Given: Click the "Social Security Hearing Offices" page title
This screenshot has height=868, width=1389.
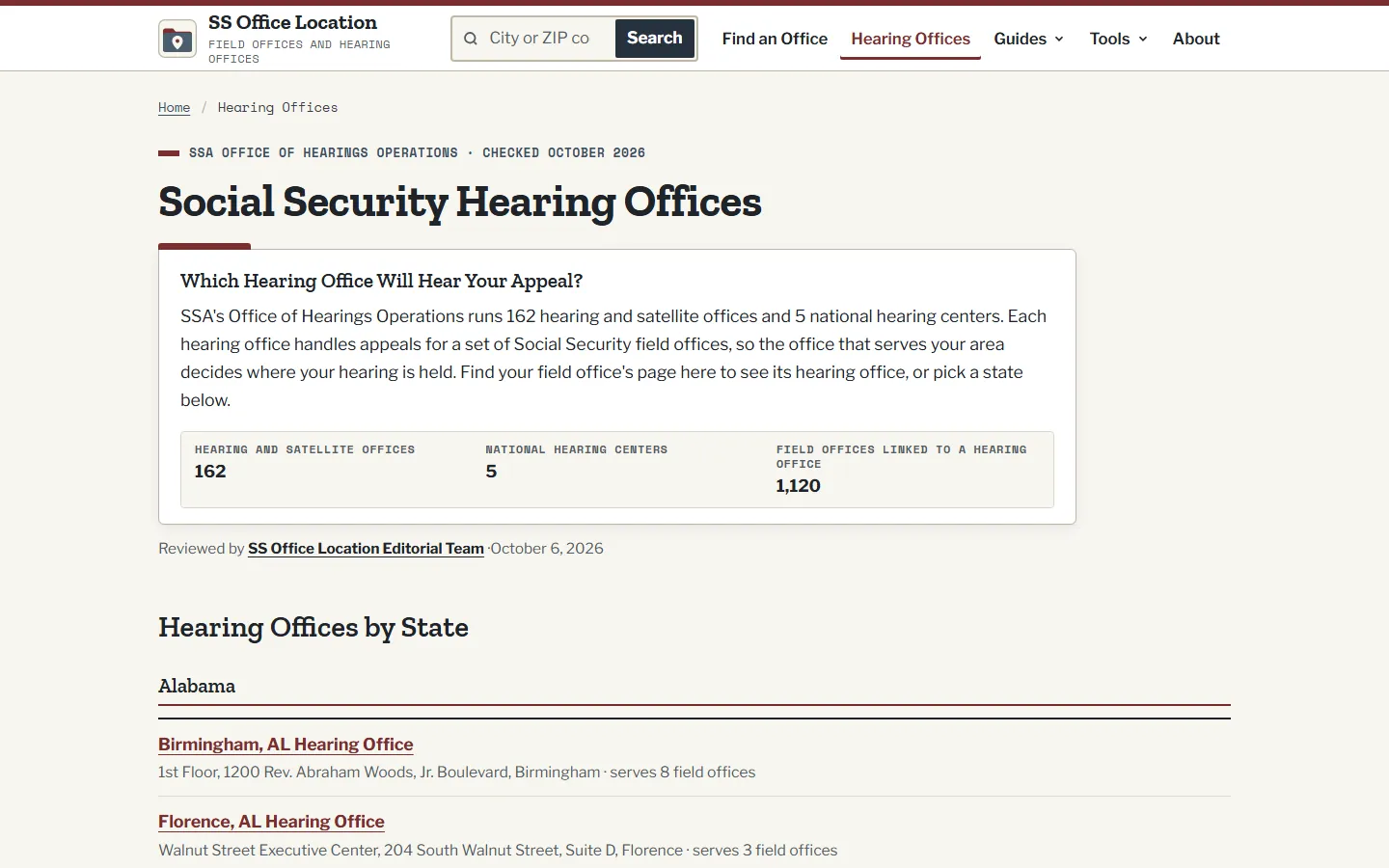Looking at the screenshot, I should tap(460, 202).
